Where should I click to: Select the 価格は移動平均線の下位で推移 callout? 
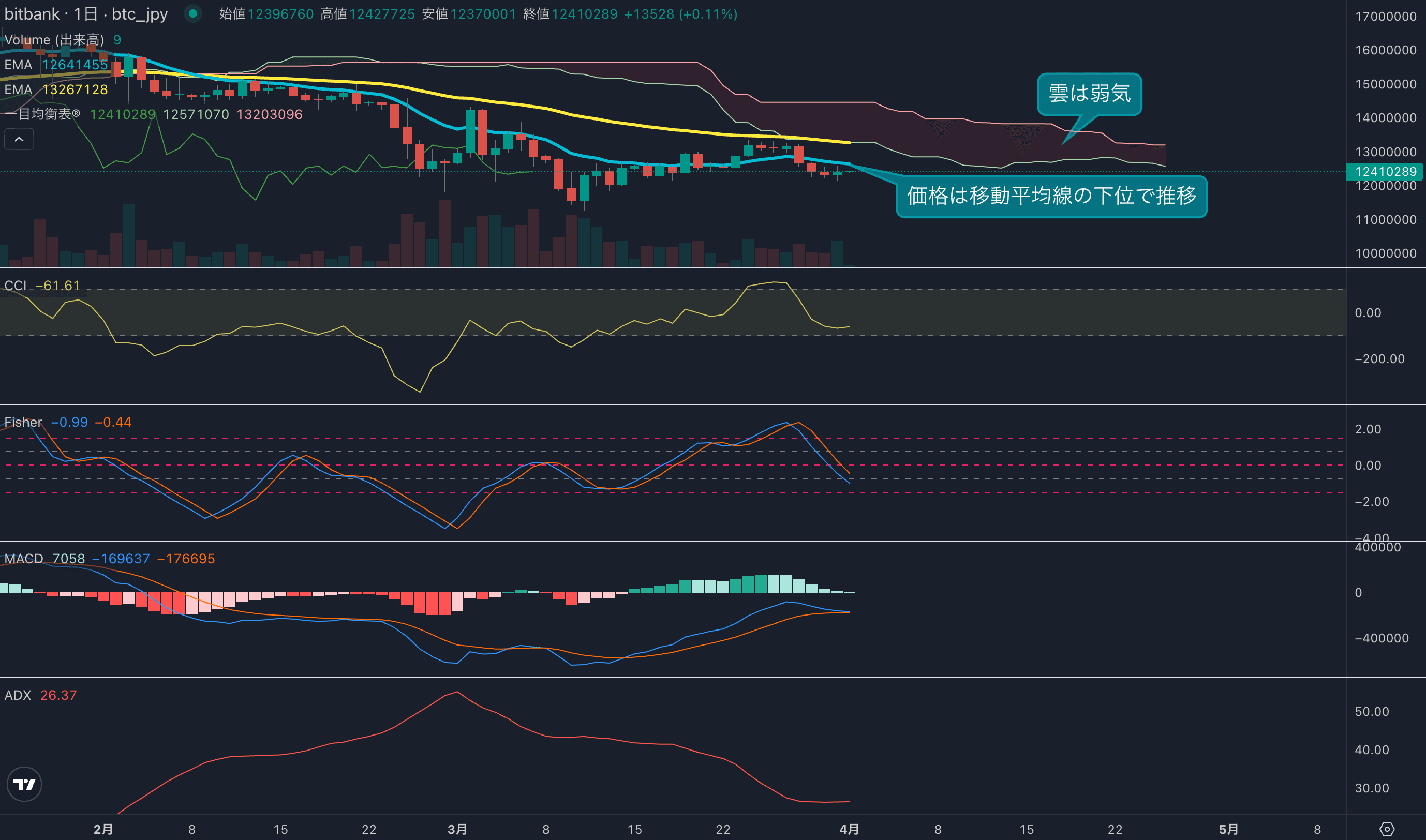(1051, 196)
